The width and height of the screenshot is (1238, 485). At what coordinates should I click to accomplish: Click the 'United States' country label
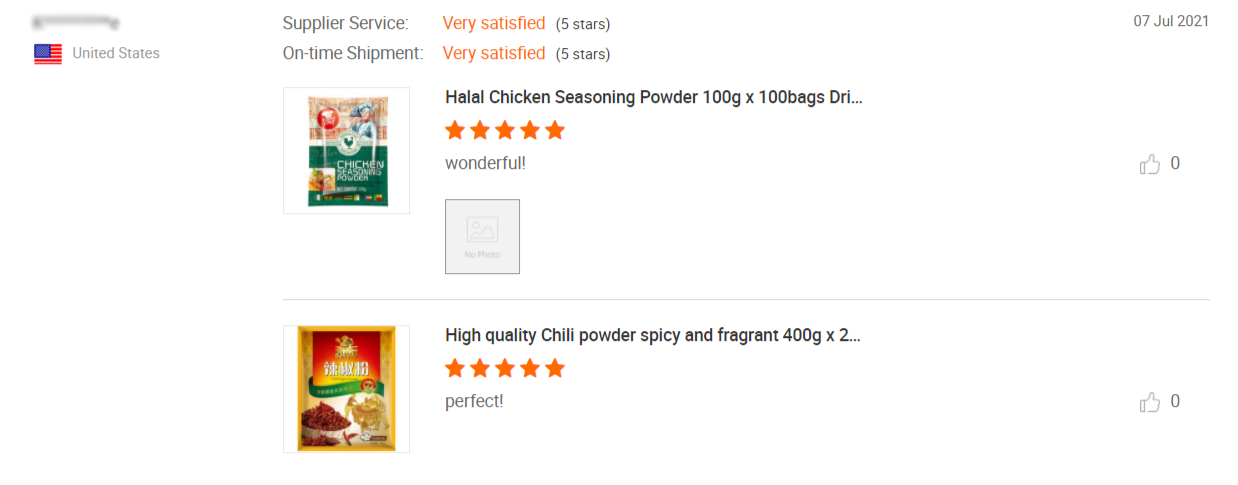click(116, 53)
